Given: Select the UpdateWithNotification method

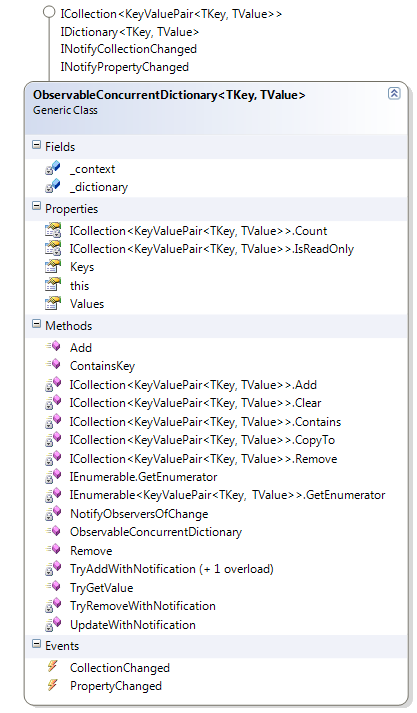Looking at the screenshot, I should tap(133, 625).
